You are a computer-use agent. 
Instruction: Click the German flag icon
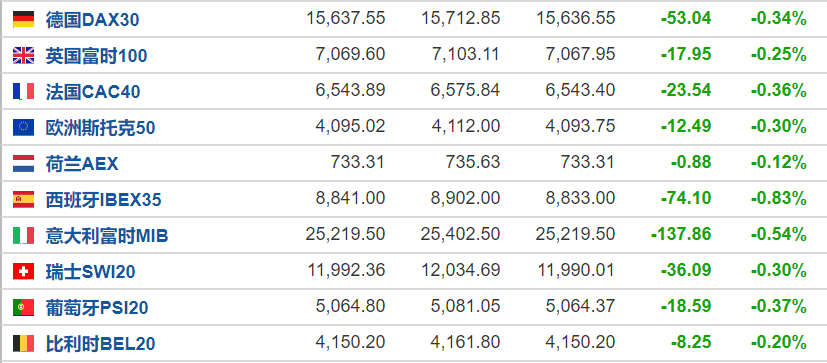(x=23, y=20)
